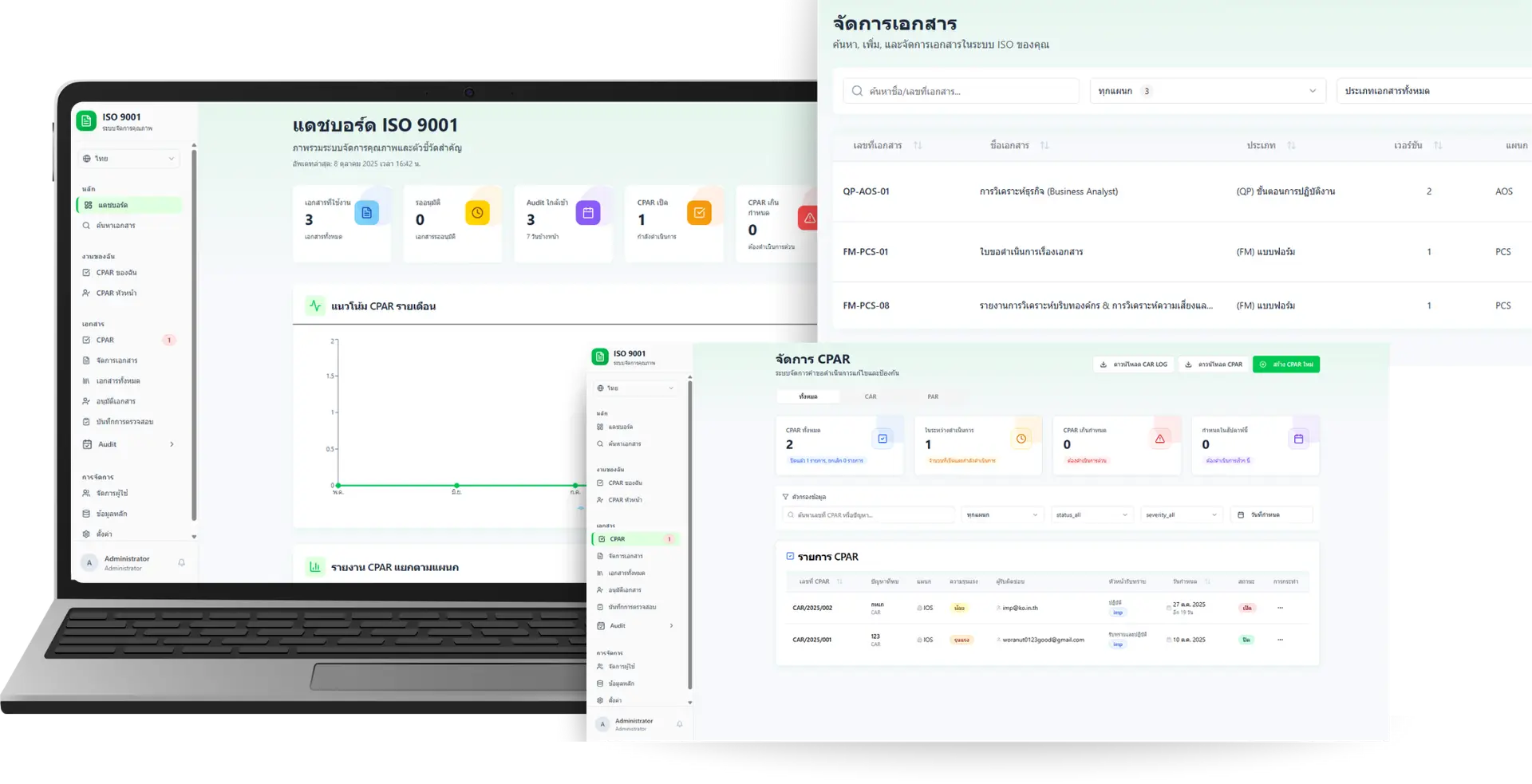This screenshot has height=784, width=1532.
Task: Click the blue document icon on เอกสารที่ใช้งาน card
Action: point(366,213)
